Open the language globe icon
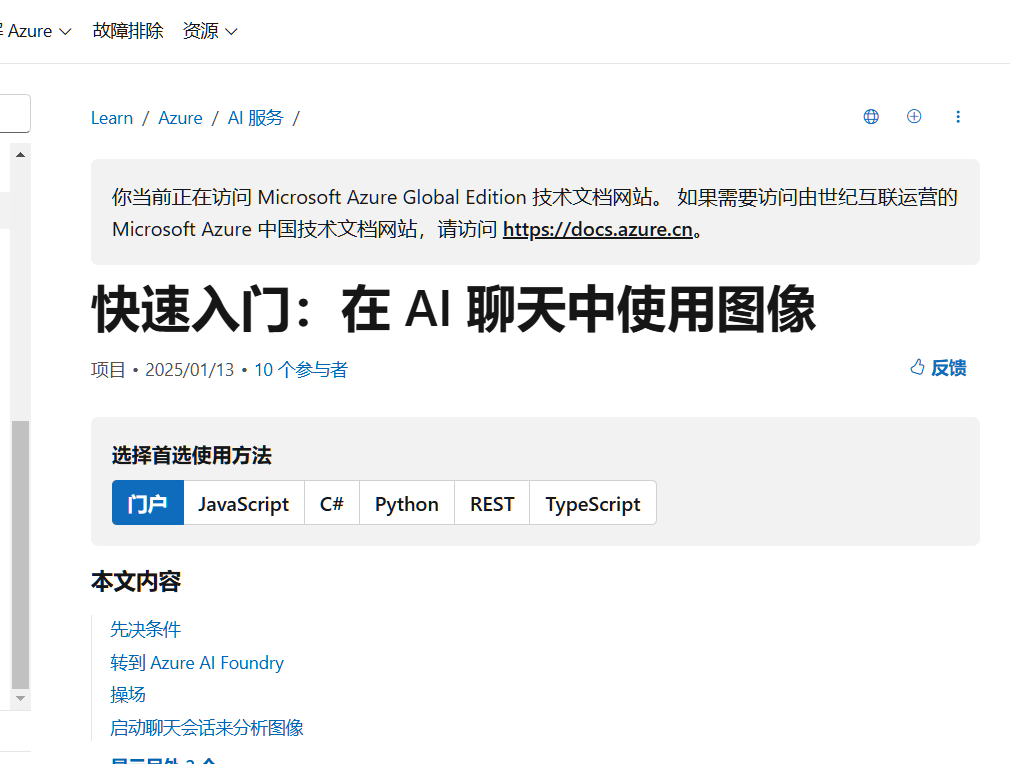 [x=871, y=117]
